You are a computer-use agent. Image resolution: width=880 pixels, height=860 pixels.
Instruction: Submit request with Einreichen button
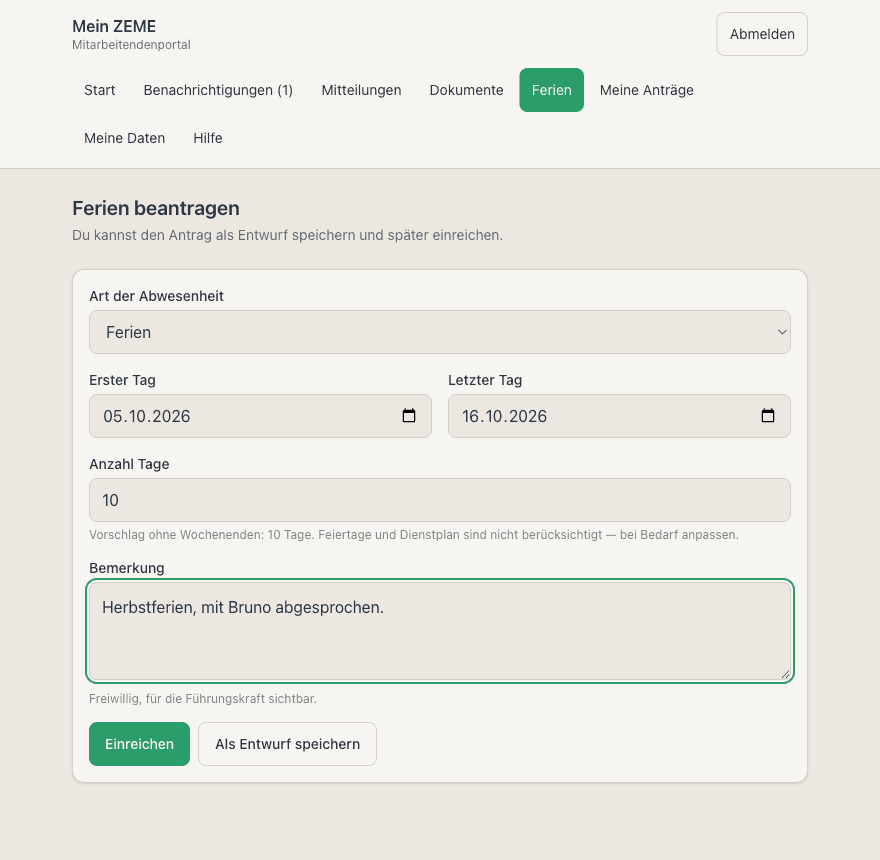coord(139,744)
